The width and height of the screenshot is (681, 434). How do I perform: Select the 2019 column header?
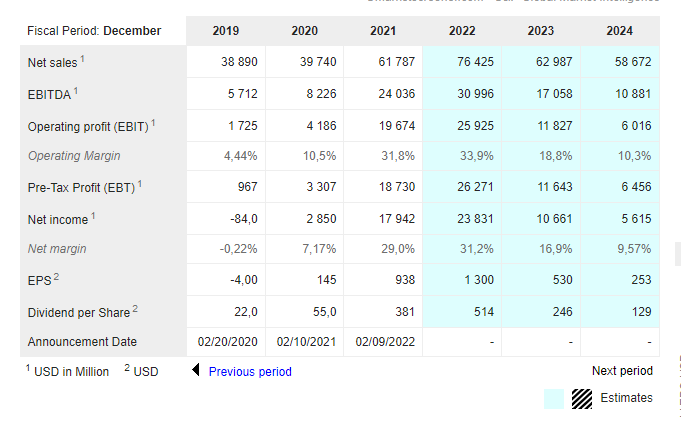tap(226, 31)
